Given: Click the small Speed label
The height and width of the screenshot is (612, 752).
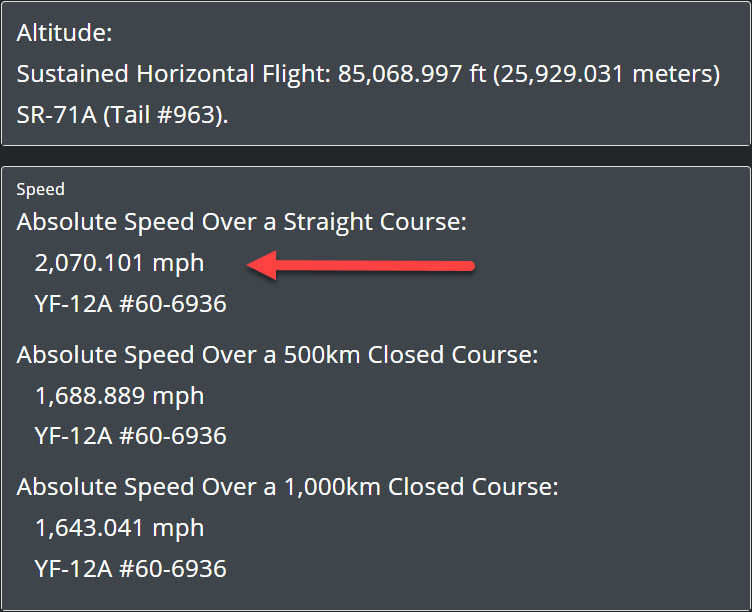Looking at the screenshot, I should 41,189.
